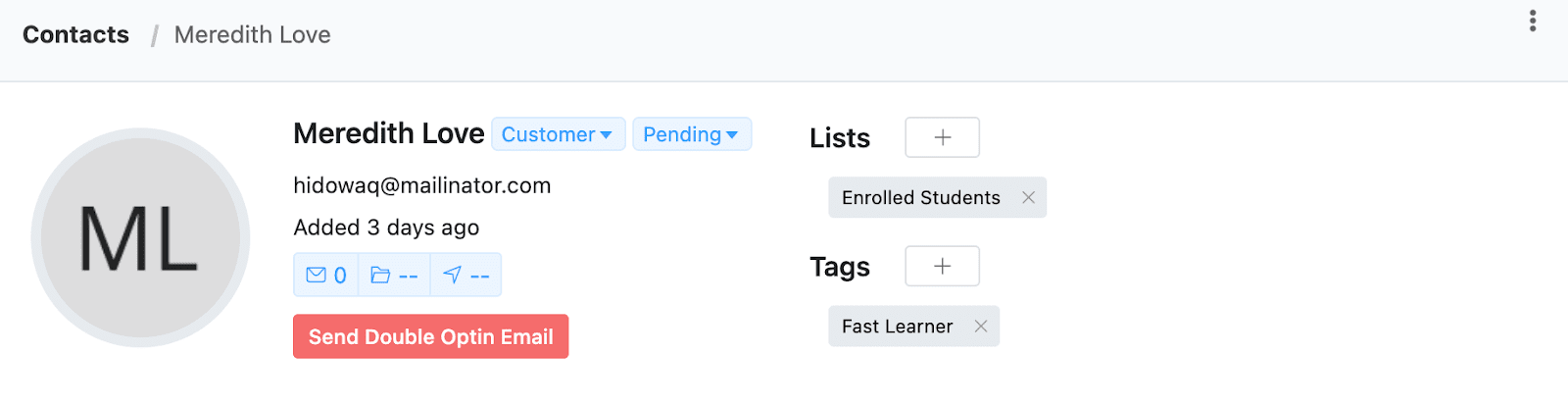
Task: Open the Customer type dropdown
Action: click(x=558, y=134)
